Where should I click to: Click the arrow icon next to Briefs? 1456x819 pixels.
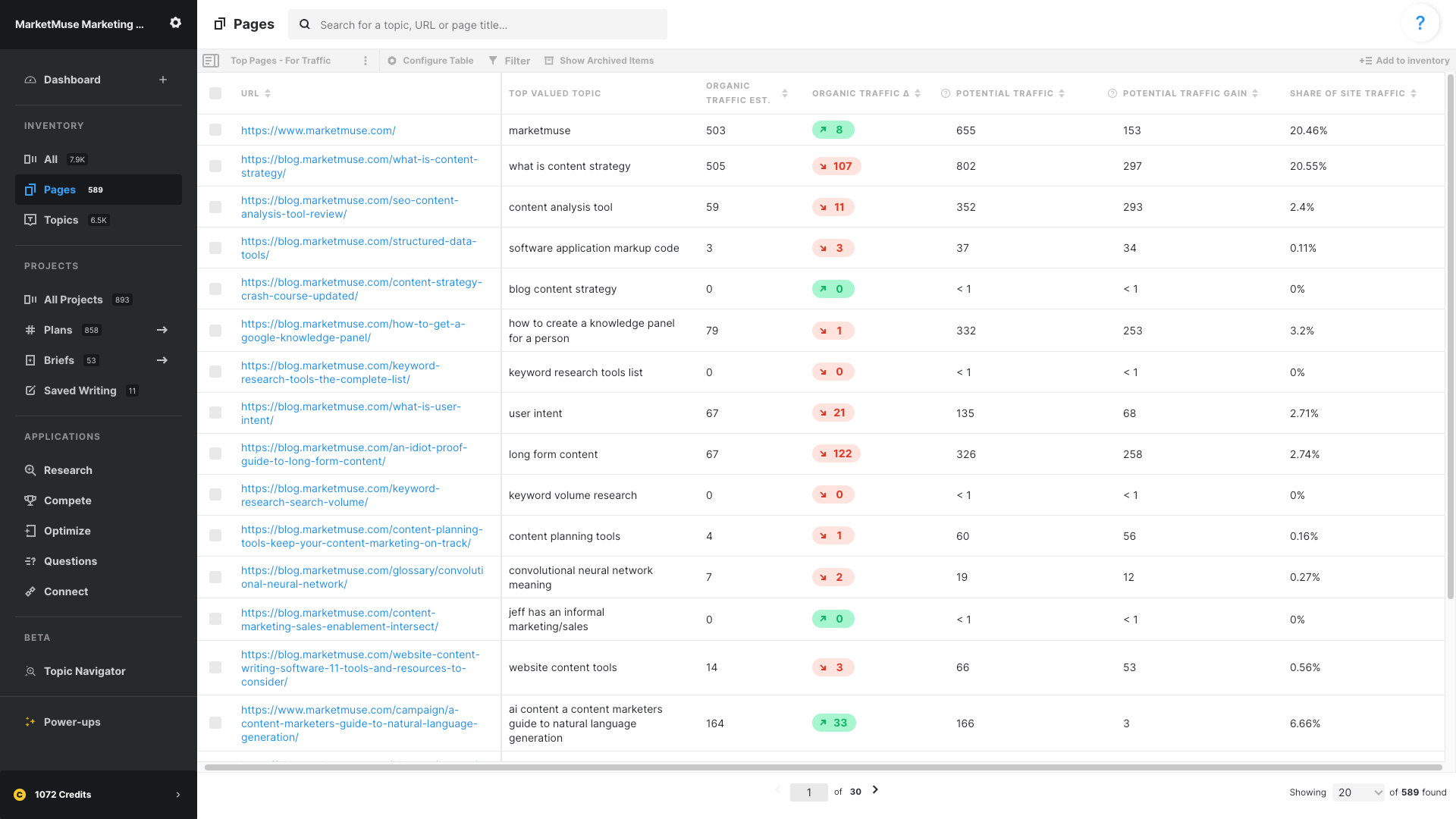click(x=162, y=360)
